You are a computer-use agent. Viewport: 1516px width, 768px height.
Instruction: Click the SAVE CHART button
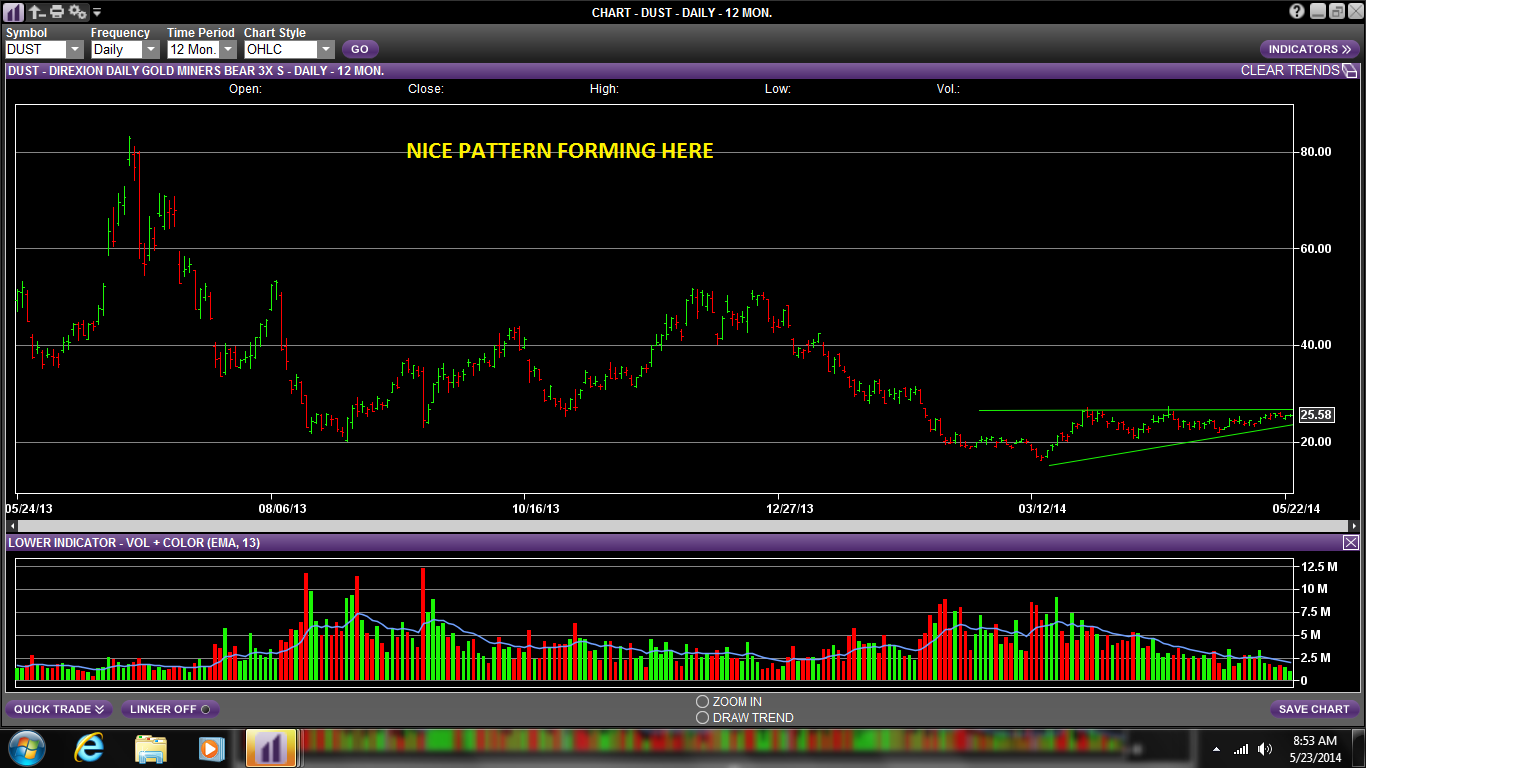point(1315,709)
